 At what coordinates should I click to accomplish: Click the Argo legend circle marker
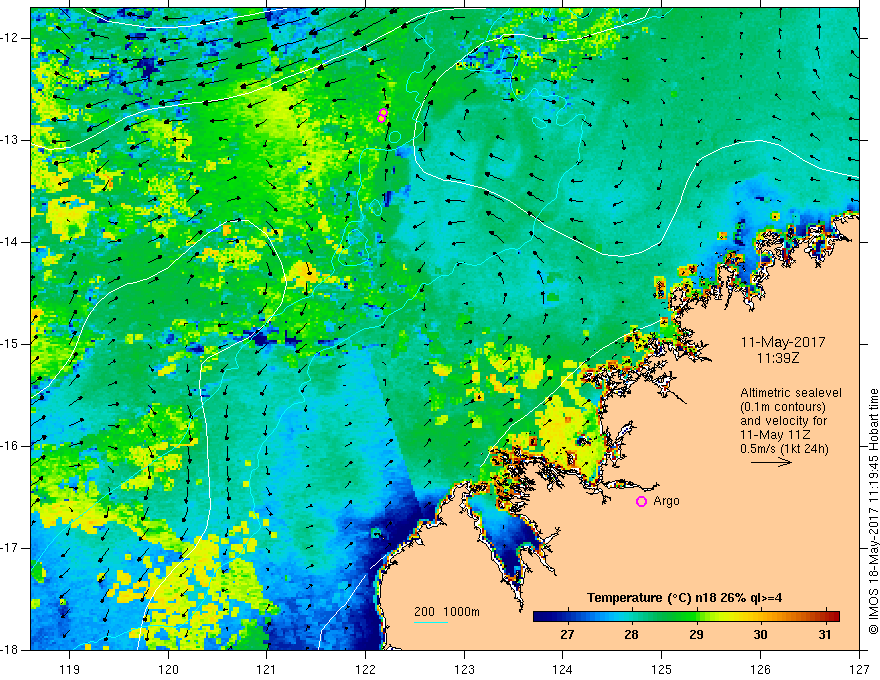click(x=641, y=502)
